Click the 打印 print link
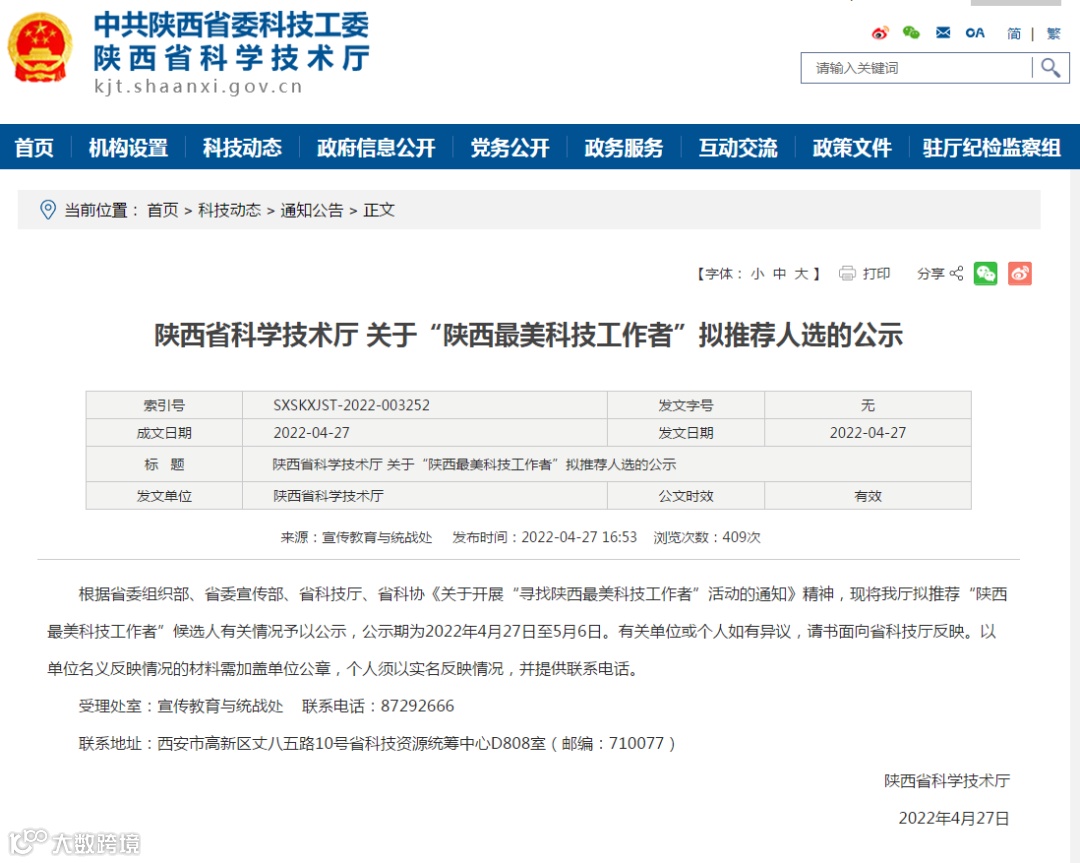 coord(877,273)
